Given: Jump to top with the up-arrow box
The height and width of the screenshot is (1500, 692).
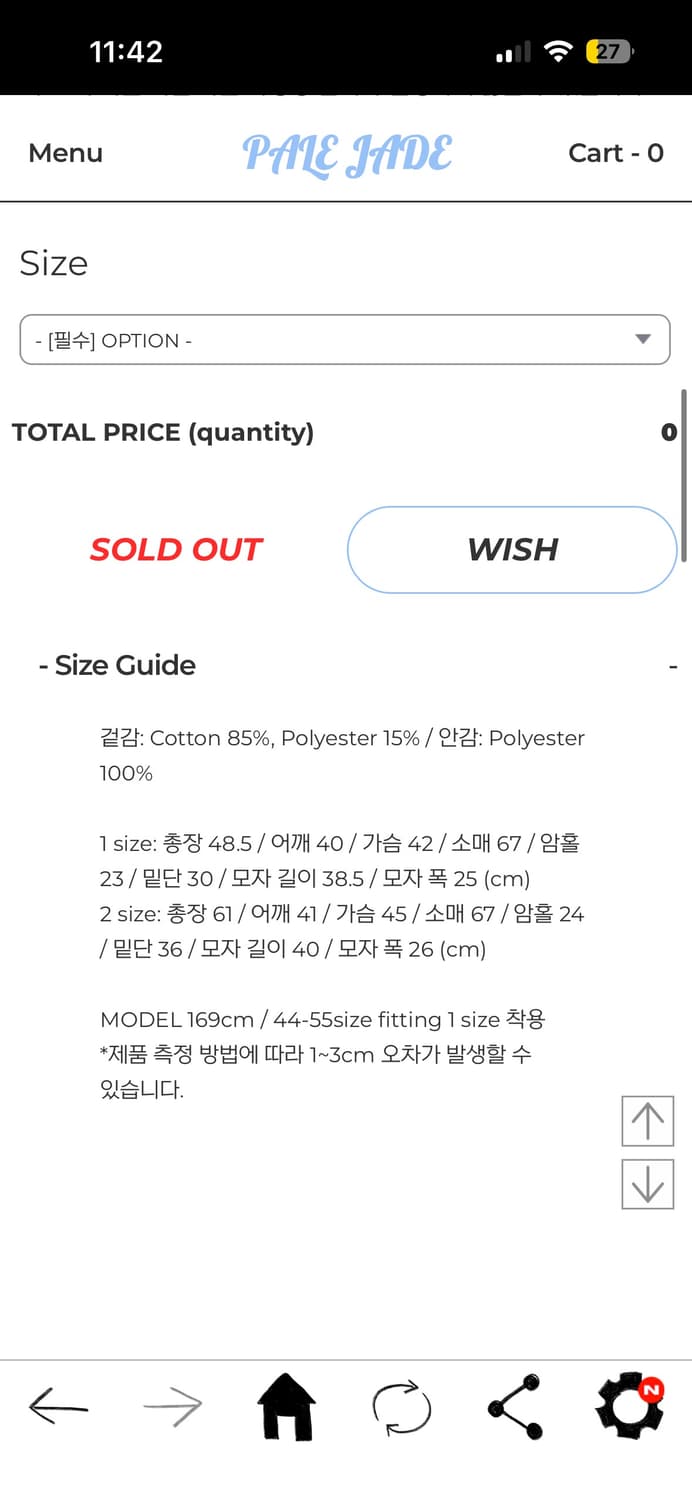Looking at the screenshot, I should click(x=647, y=1120).
